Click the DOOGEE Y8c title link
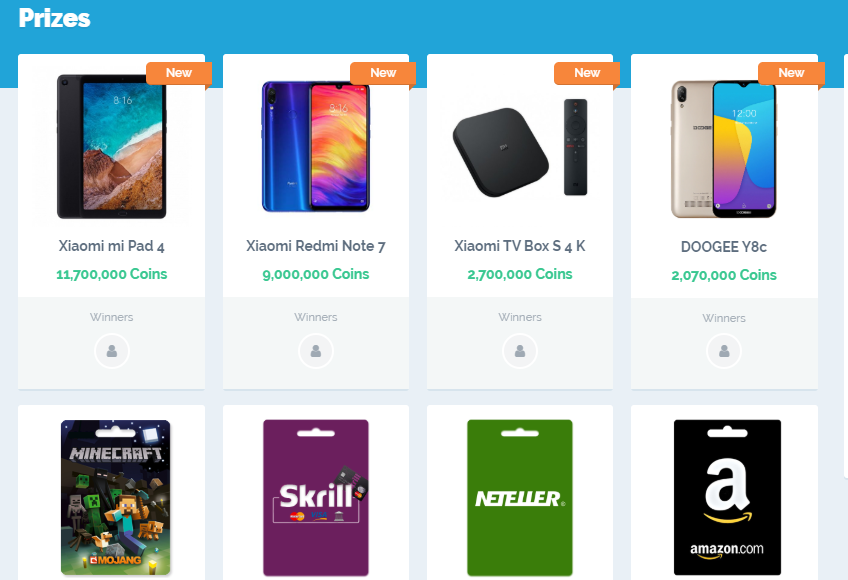 click(x=724, y=247)
